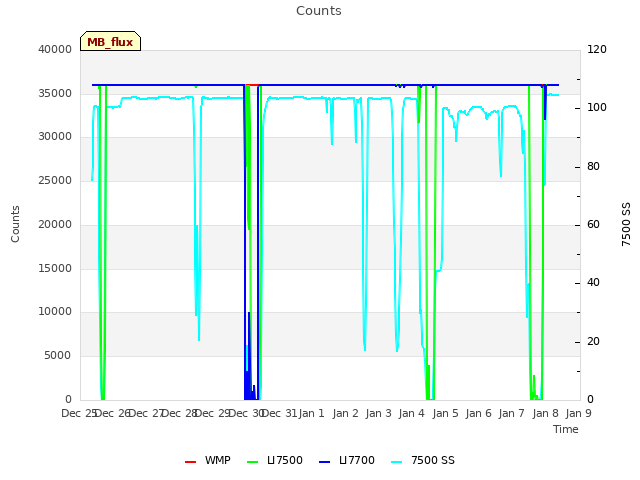Image resolution: width=640 pixels, height=480 pixels.
Task: Click the '7500 SS' right axis label
Action: [626, 224]
